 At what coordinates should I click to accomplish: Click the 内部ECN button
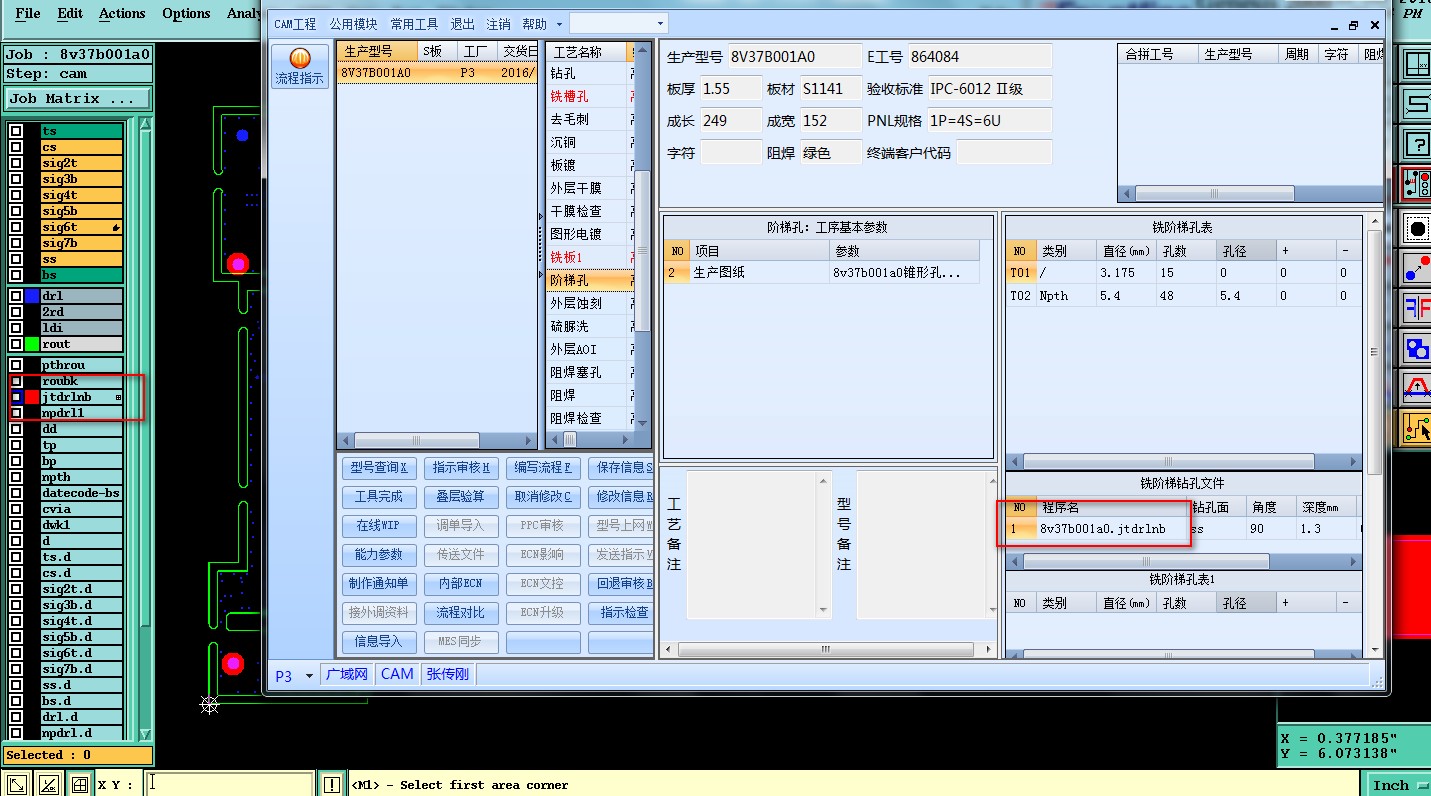coord(461,583)
